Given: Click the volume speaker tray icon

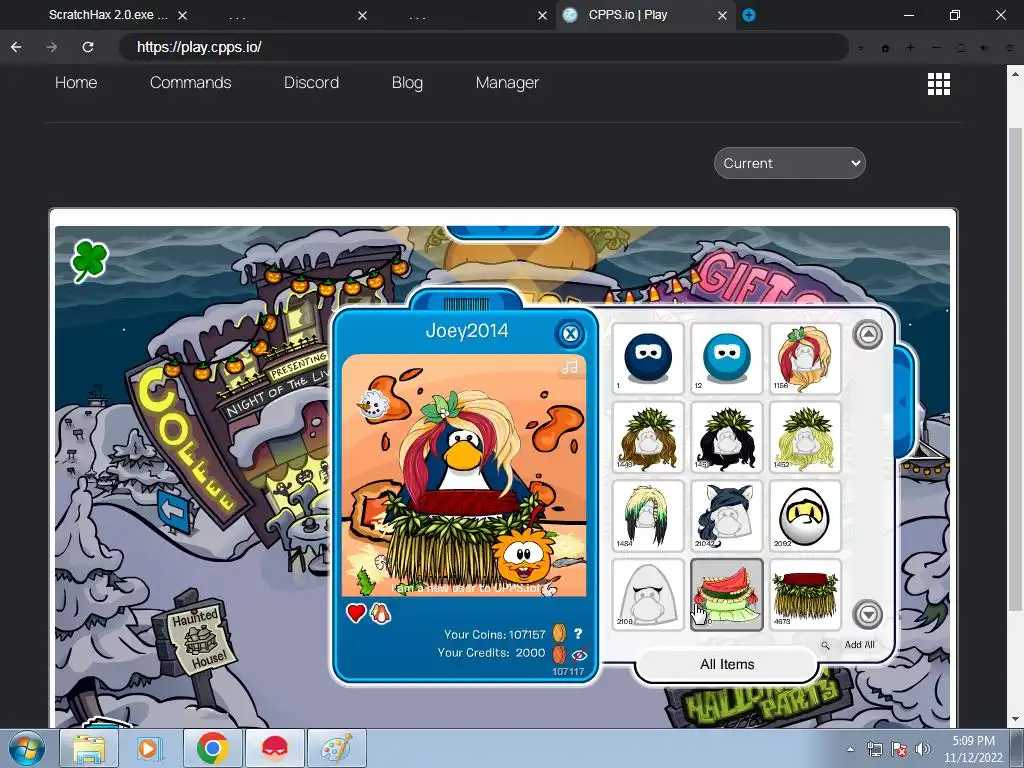Looking at the screenshot, I should click(x=923, y=750).
